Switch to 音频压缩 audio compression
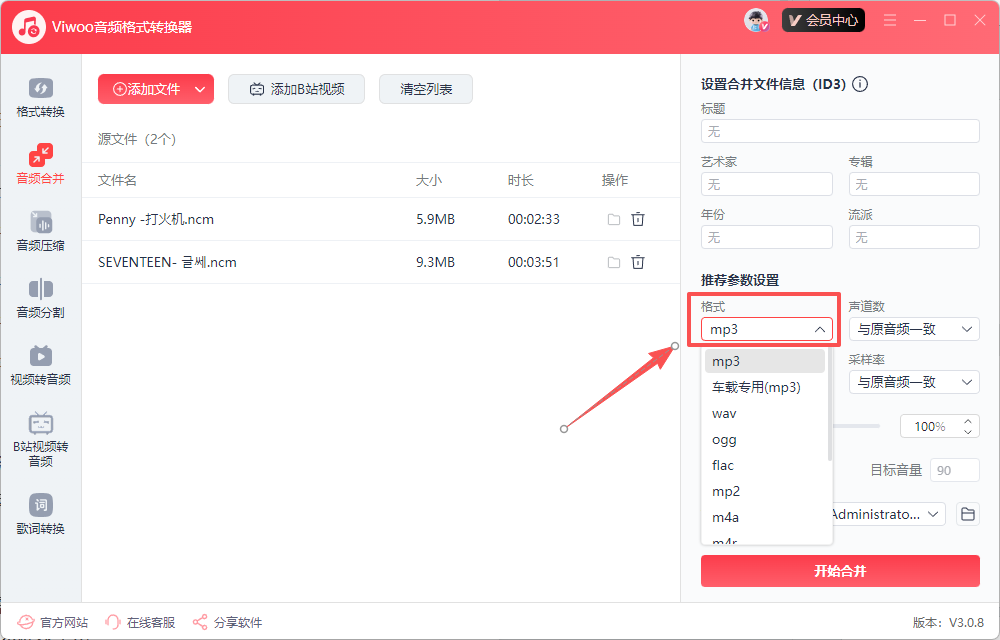 tap(40, 231)
